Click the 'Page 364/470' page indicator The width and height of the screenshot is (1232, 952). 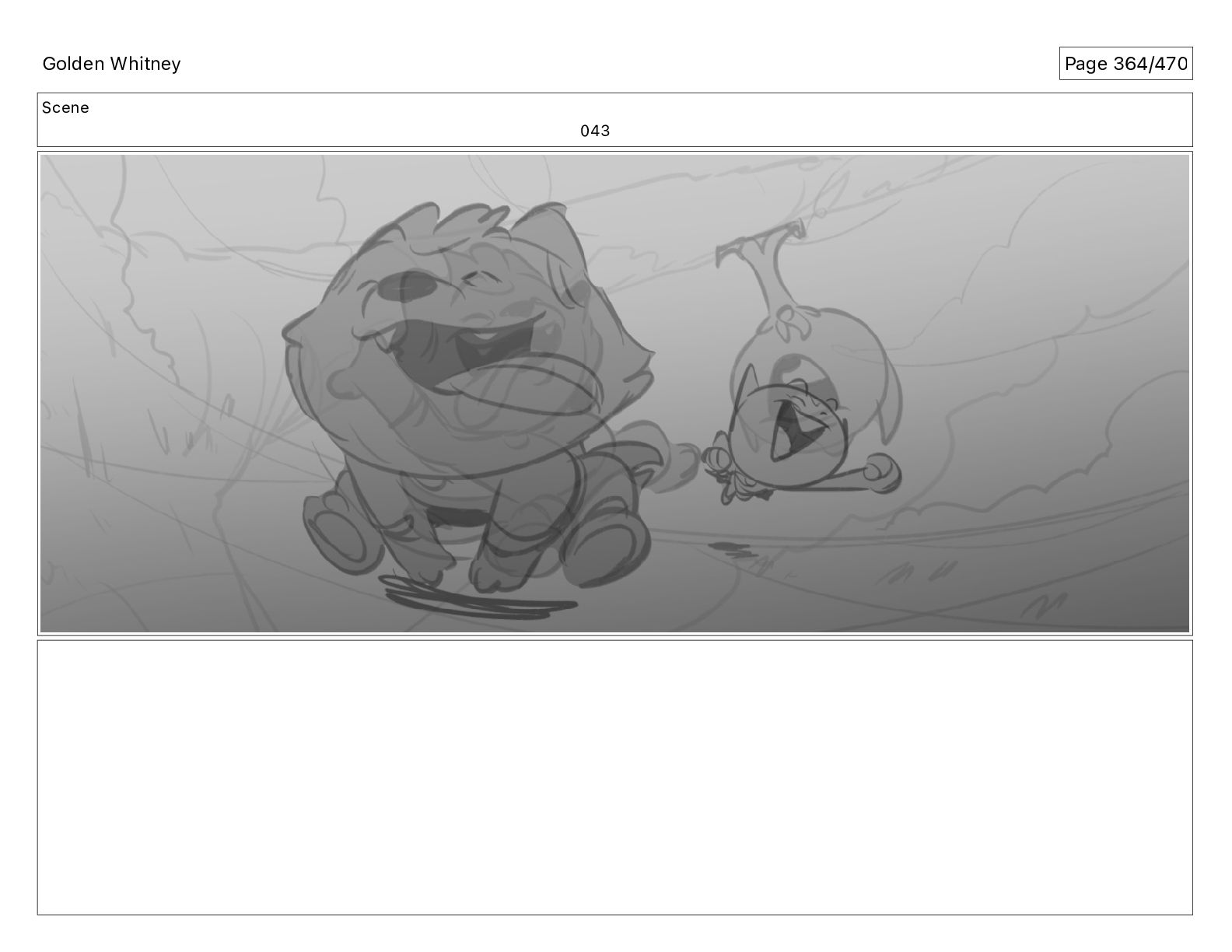point(1125,64)
